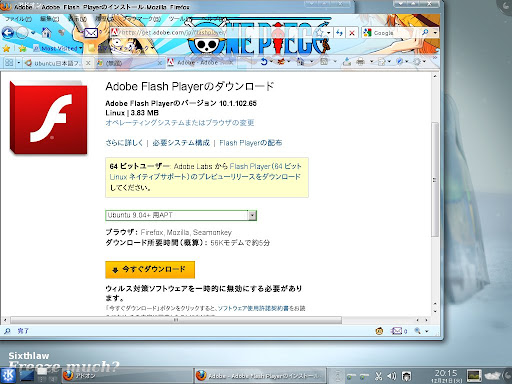Open the 必要システム構成 link
This screenshot has height=384, width=512.
181,143
